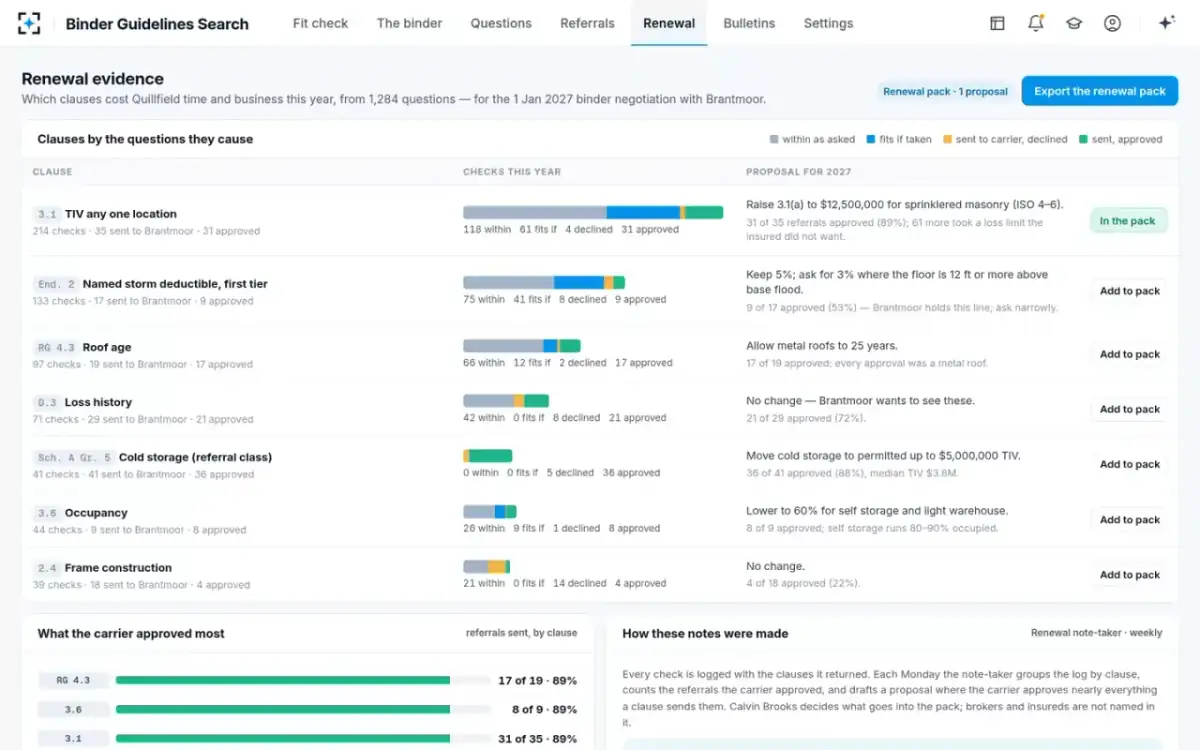Click the 'RG 4.3' tag in the Roof age row
Viewport: 1200px width, 750px height.
coord(56,347)
